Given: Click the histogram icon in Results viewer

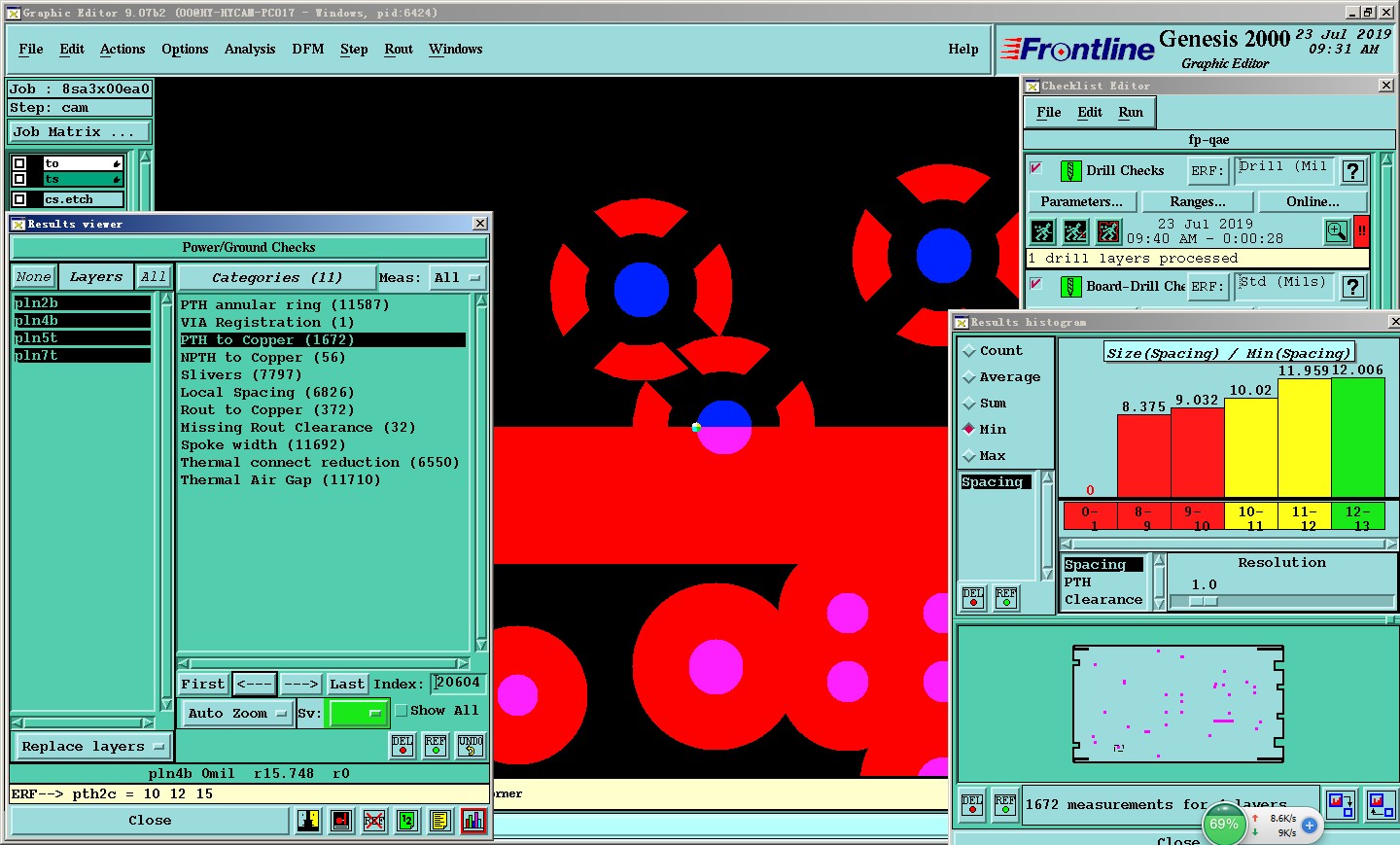Looking at the screenshot, I should click(x=473, y=821).
